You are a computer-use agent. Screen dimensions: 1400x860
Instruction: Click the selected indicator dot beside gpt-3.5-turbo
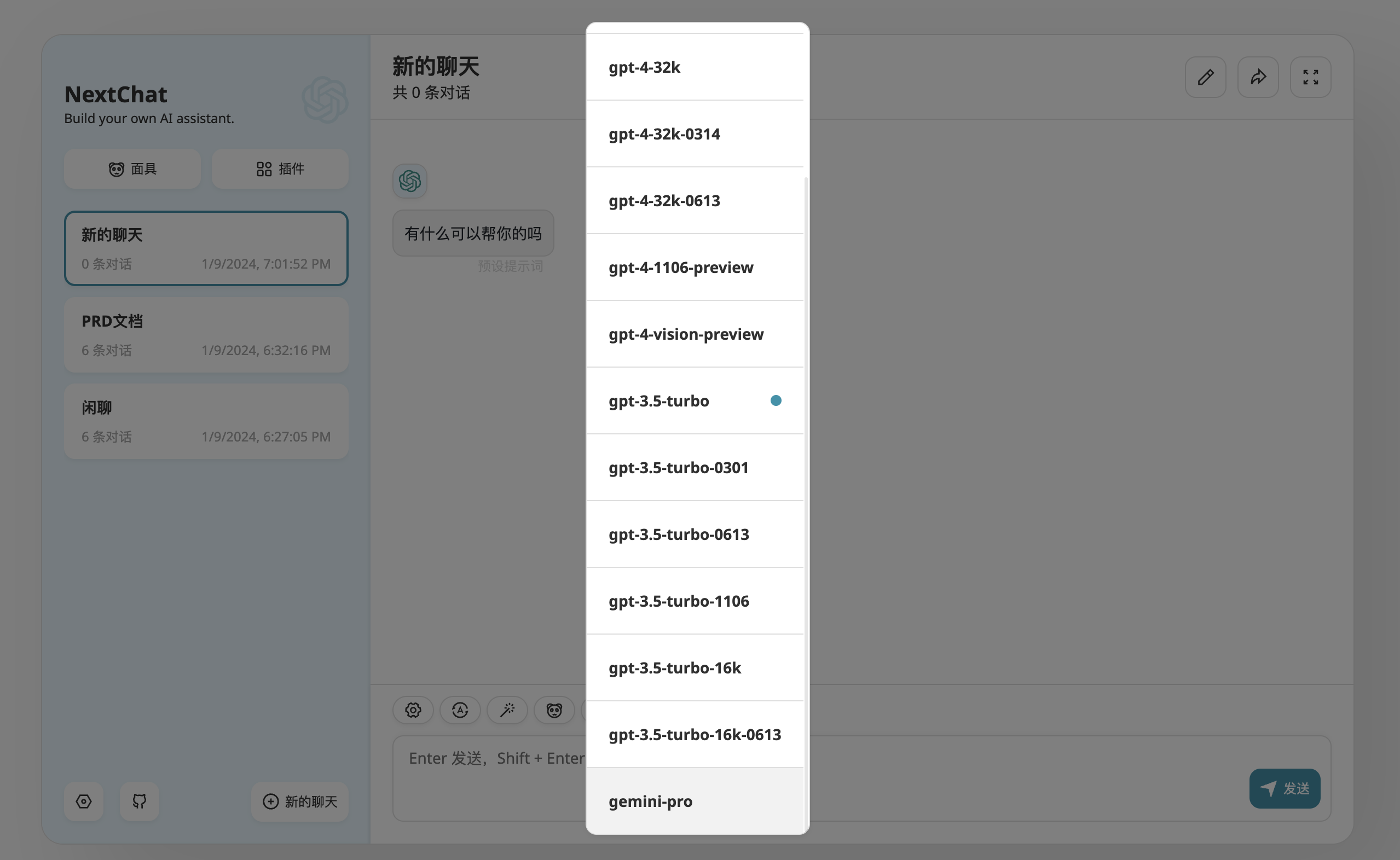click(x=776, y=400)
